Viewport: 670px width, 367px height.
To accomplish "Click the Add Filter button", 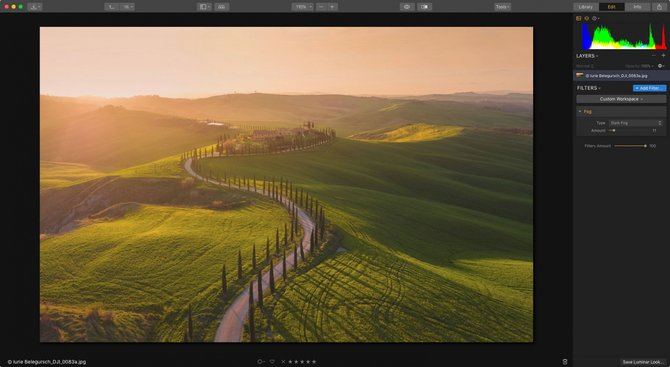I will pos(649,88).
